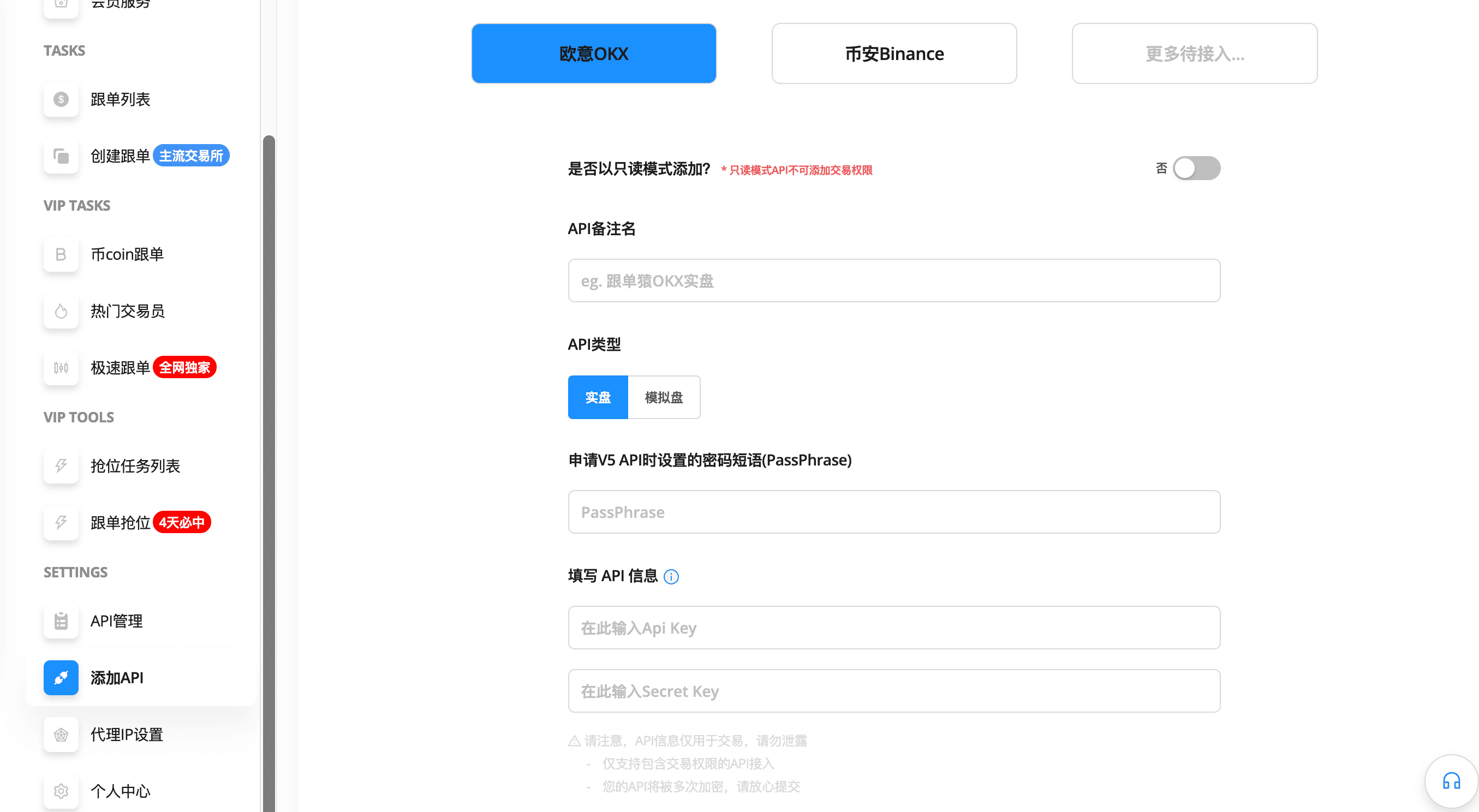Click the info icon next to 填写 API 信息
Viewport: 1479px width, 812px height.
671,577
